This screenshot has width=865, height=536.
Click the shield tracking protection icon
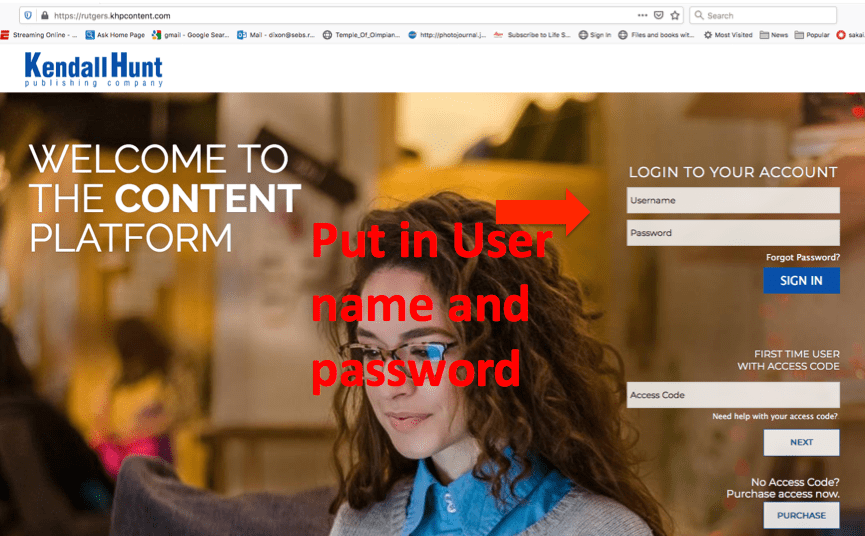(28, 16)
